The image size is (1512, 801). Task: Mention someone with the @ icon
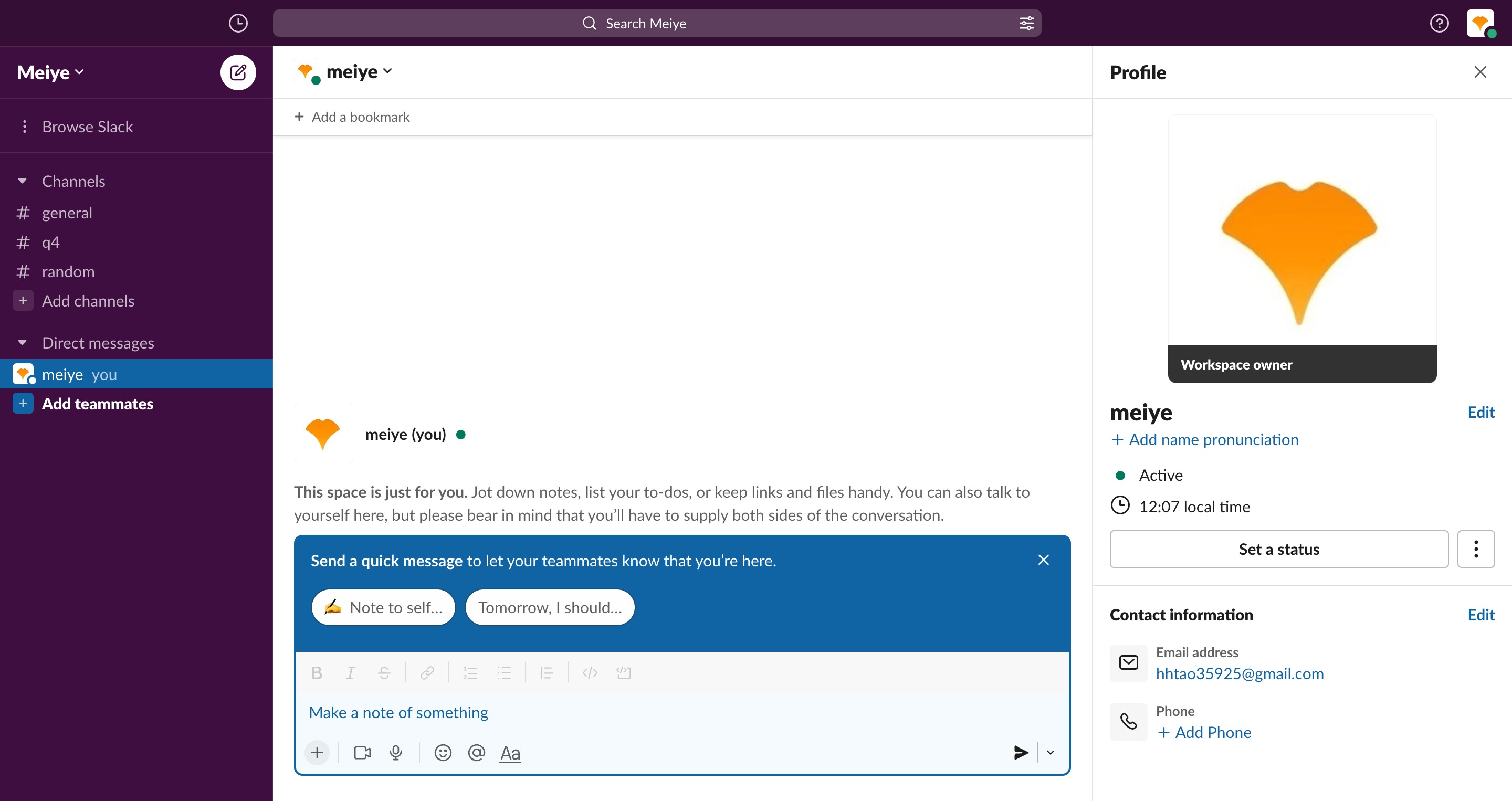(477, 752)
